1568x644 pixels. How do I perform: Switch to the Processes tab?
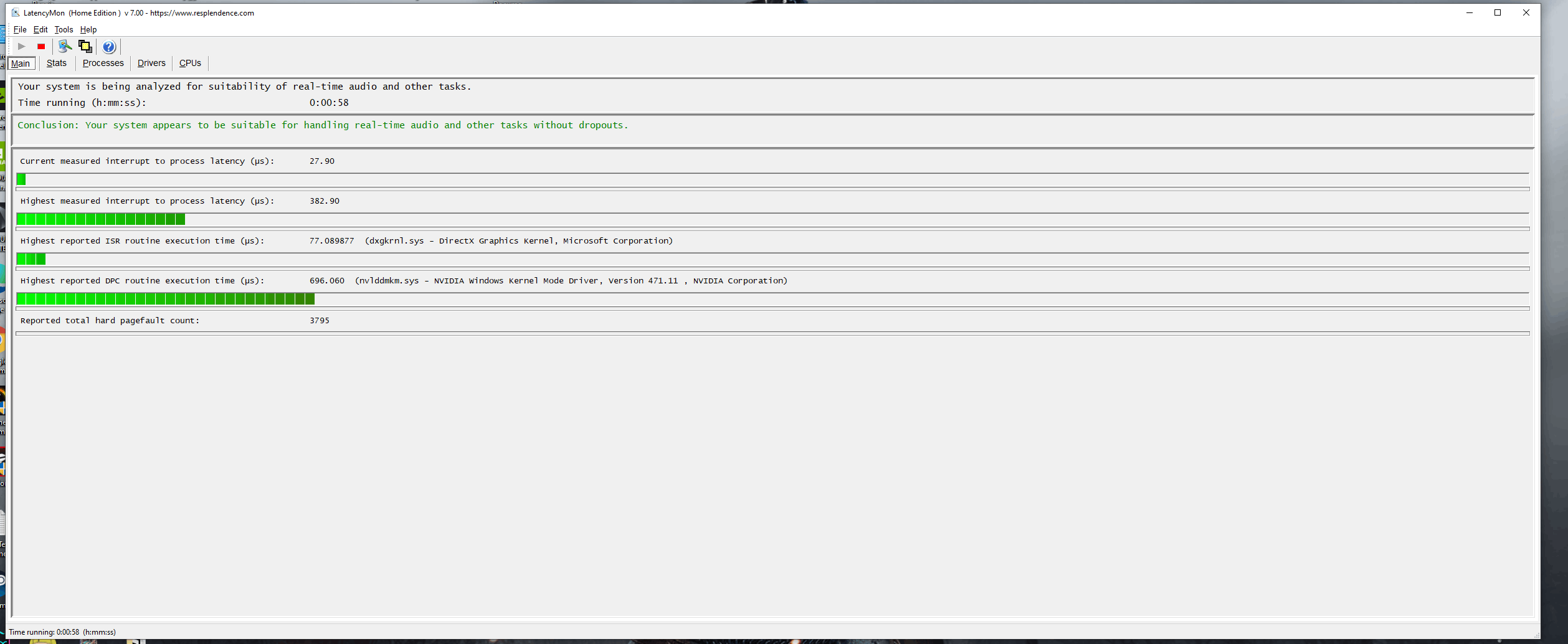click(x=103, y=63)
